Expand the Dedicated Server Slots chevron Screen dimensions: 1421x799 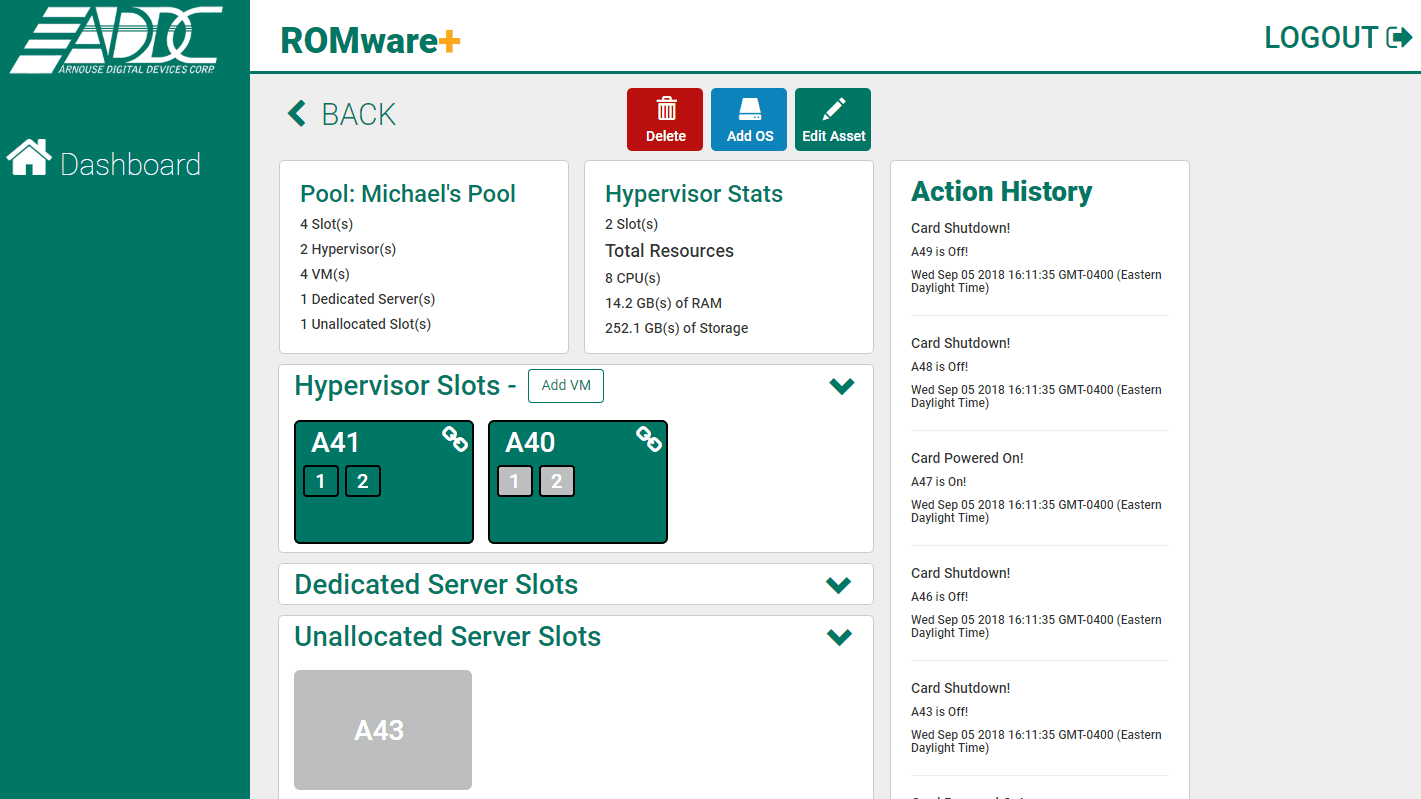(838, 585)
